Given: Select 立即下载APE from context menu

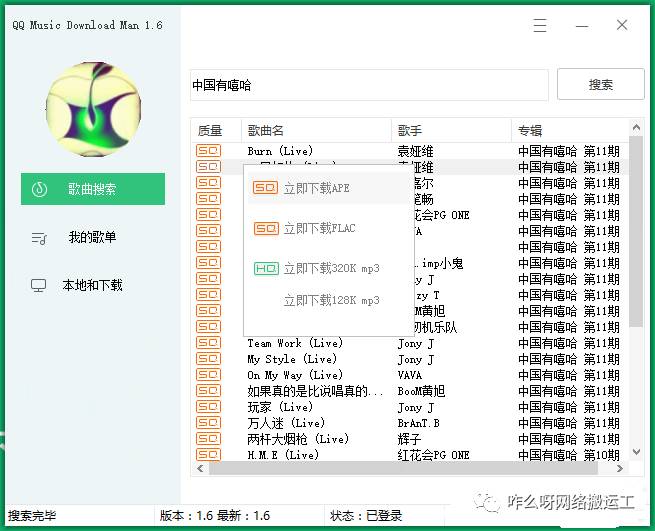Looking at the screenshot, I should tap(329, 188).
